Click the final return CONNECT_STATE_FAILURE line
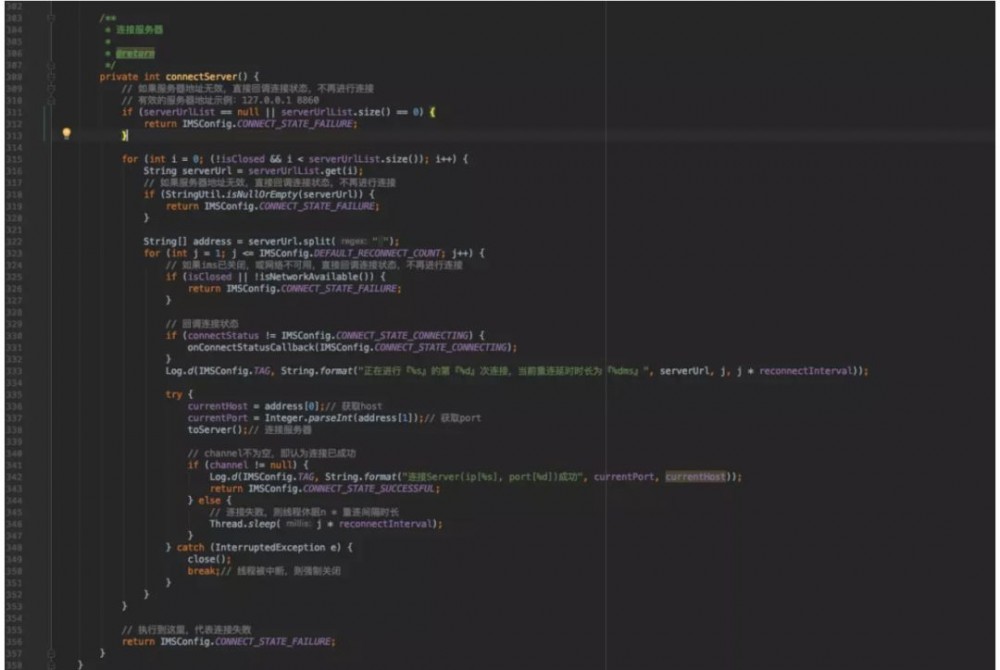 228,641
